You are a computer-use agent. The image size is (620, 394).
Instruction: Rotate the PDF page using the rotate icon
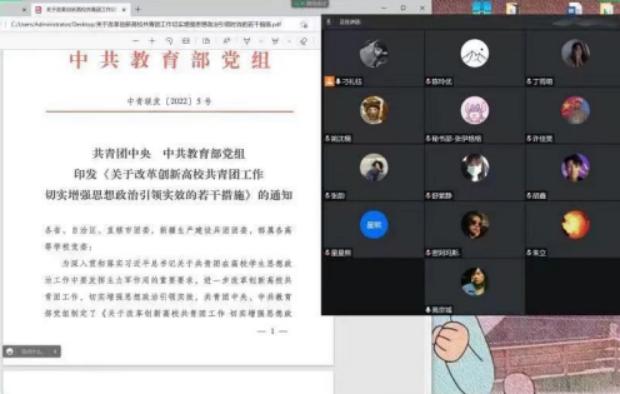click(x=169, y=41)
